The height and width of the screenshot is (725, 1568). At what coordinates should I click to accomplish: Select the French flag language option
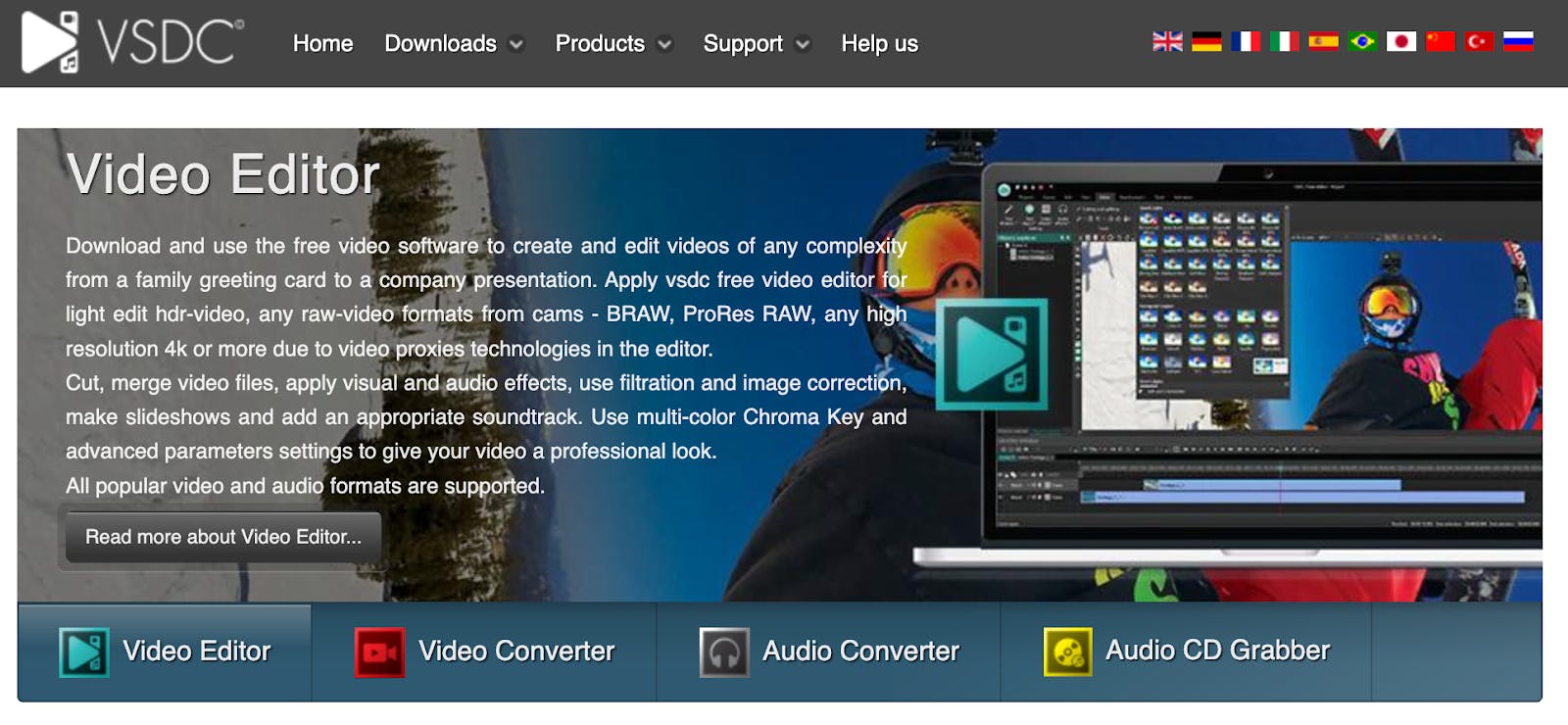pyautogui.click(x=1246, y=41)
